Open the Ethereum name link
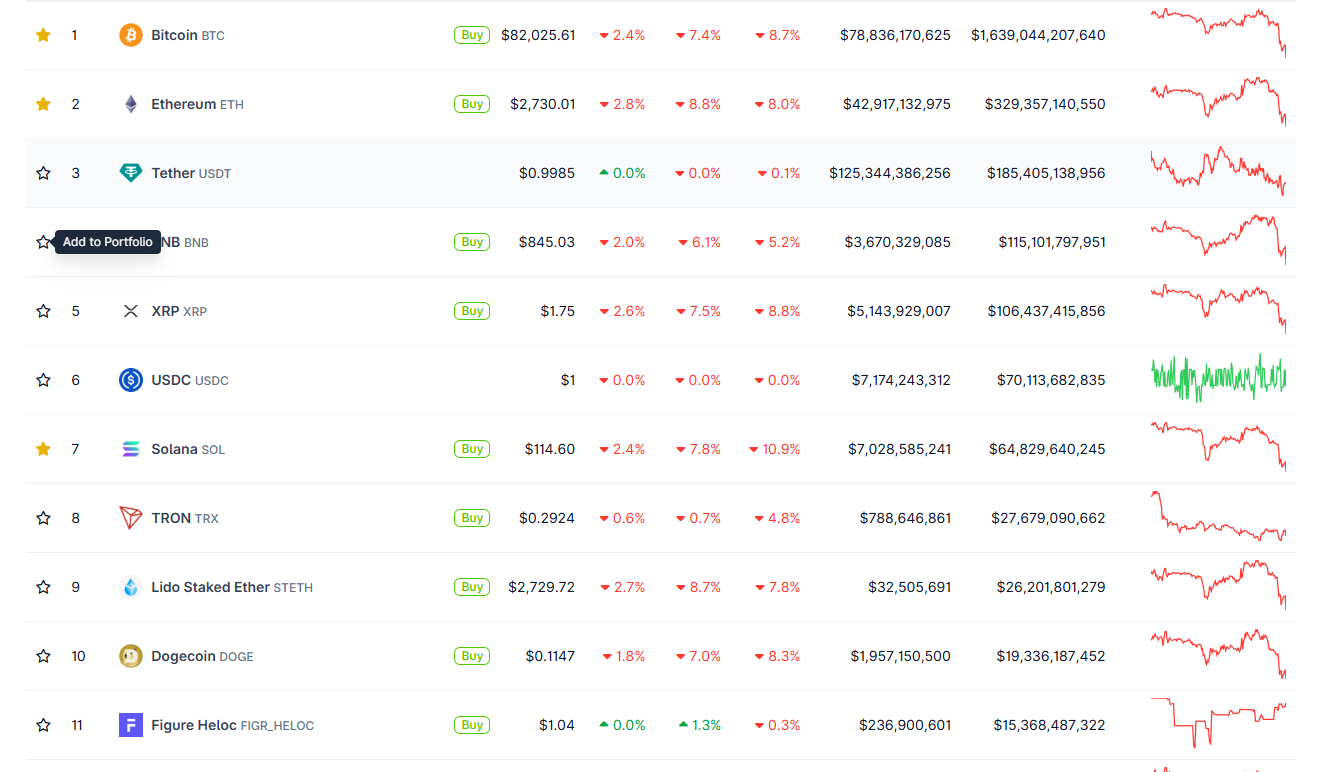Viewport: 1334px width, 772px height. click(185, 103)
